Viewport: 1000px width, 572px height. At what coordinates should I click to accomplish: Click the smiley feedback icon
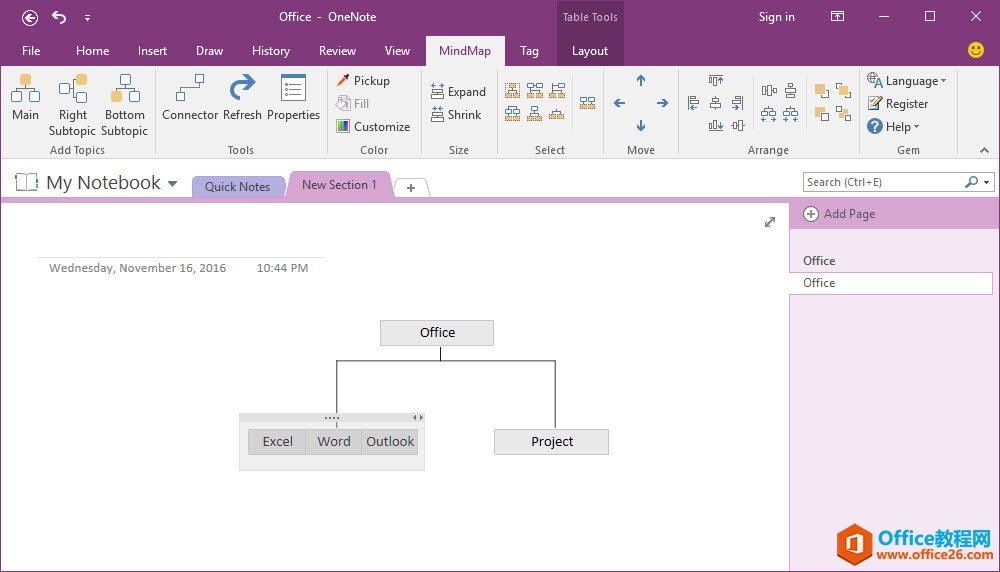pos(976,50)
